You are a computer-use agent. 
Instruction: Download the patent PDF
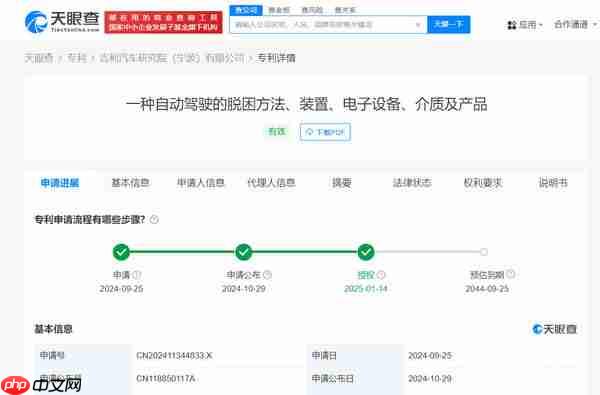click(x=325, y=132)
